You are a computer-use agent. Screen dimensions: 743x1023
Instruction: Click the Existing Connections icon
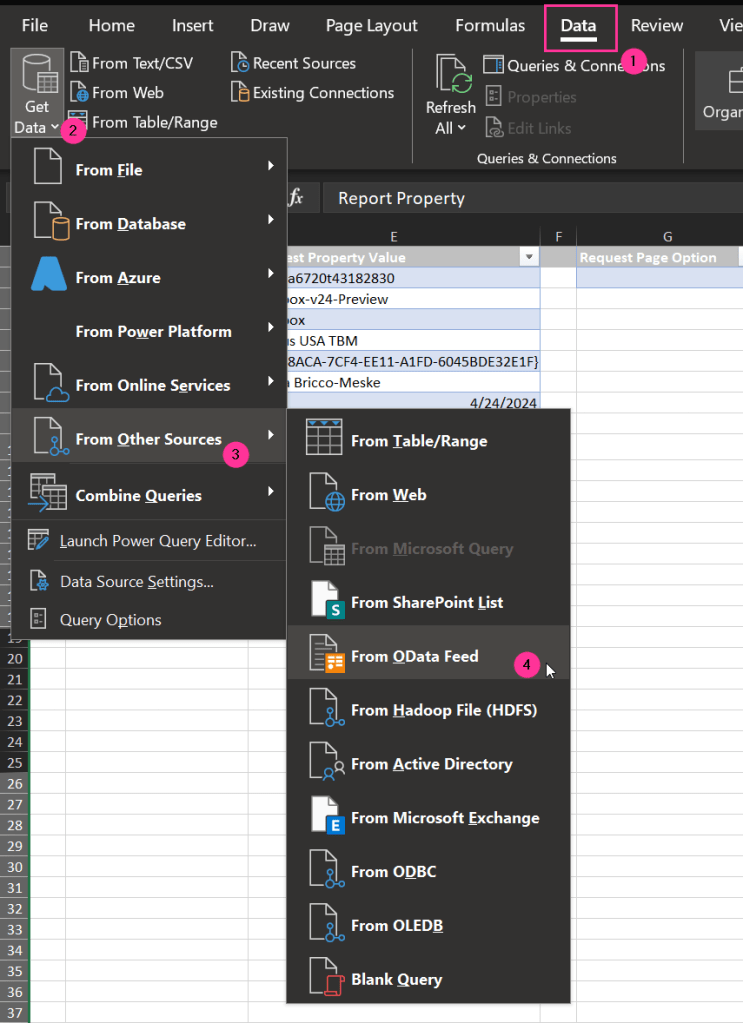tap(240, 93)
